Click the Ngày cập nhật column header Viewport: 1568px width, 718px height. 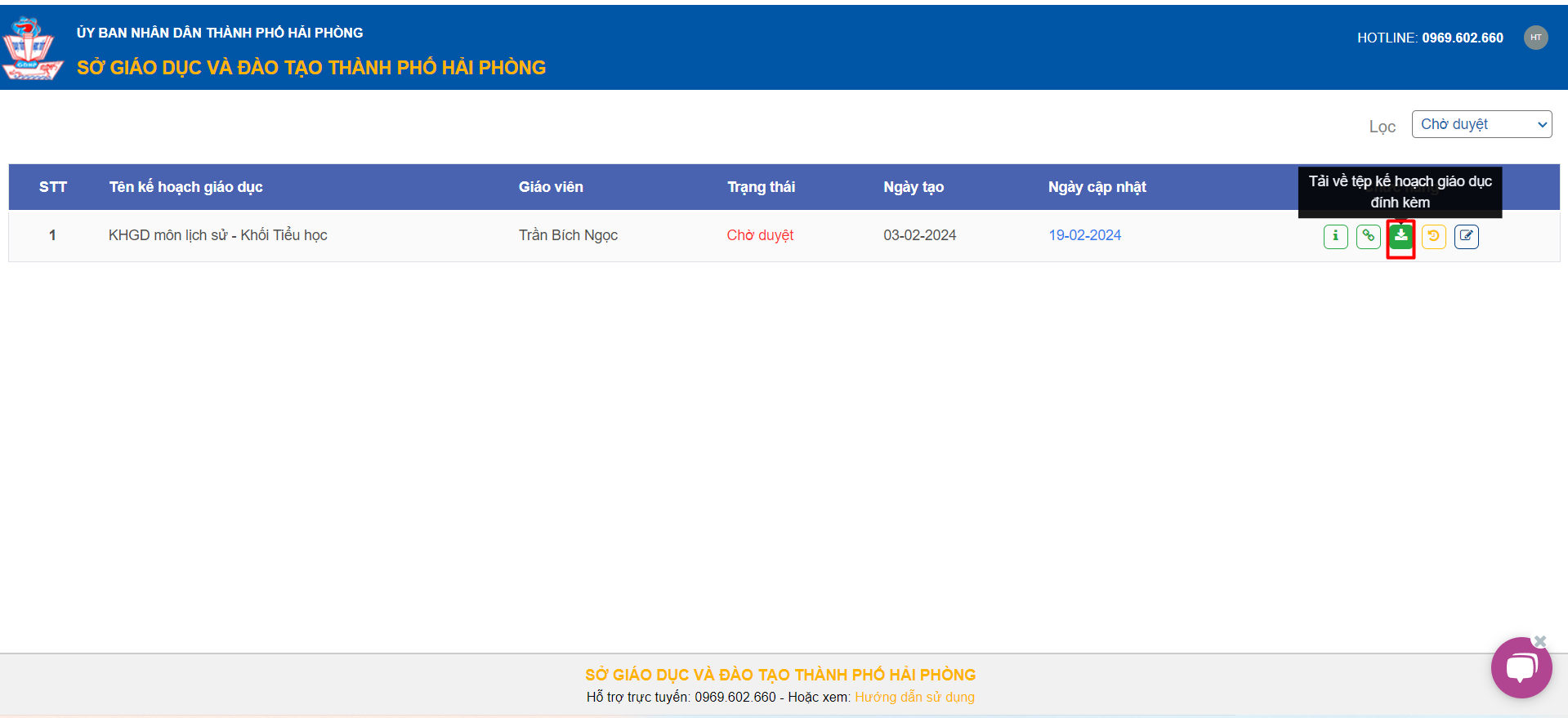pyautogui.click(x=1097, y=187)
